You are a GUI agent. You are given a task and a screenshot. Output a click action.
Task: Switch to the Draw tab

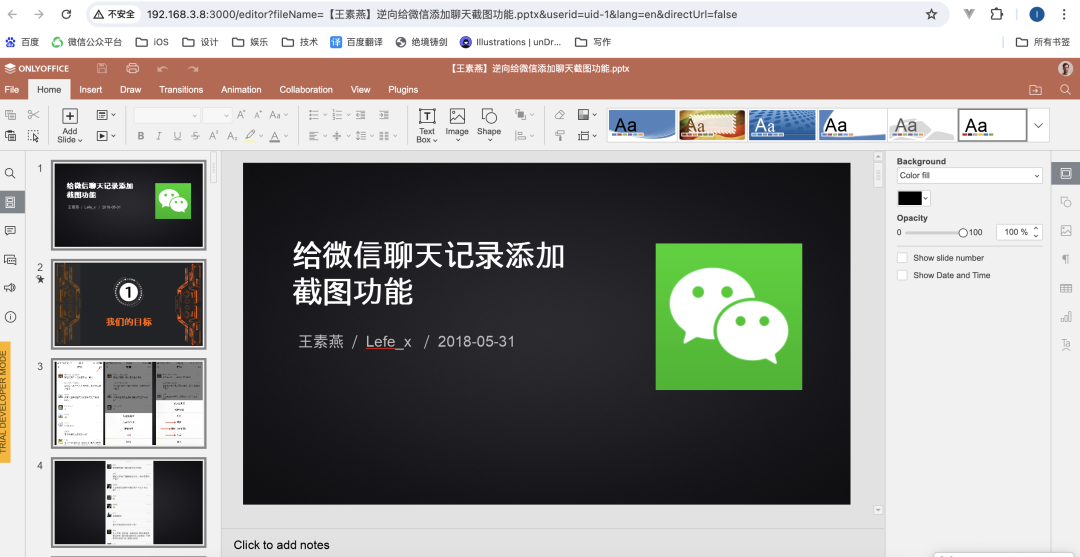click(x=130, y=90)
